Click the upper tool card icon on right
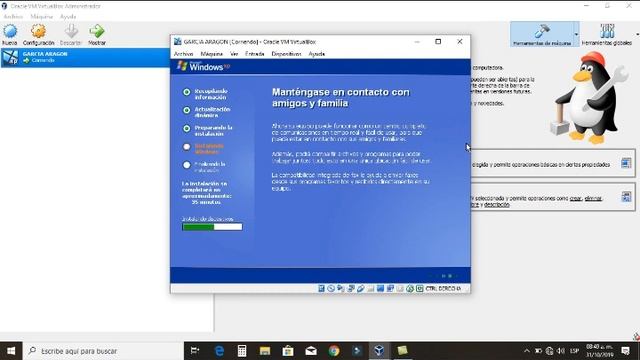This screenshot has height=360, width=640. 626,163
